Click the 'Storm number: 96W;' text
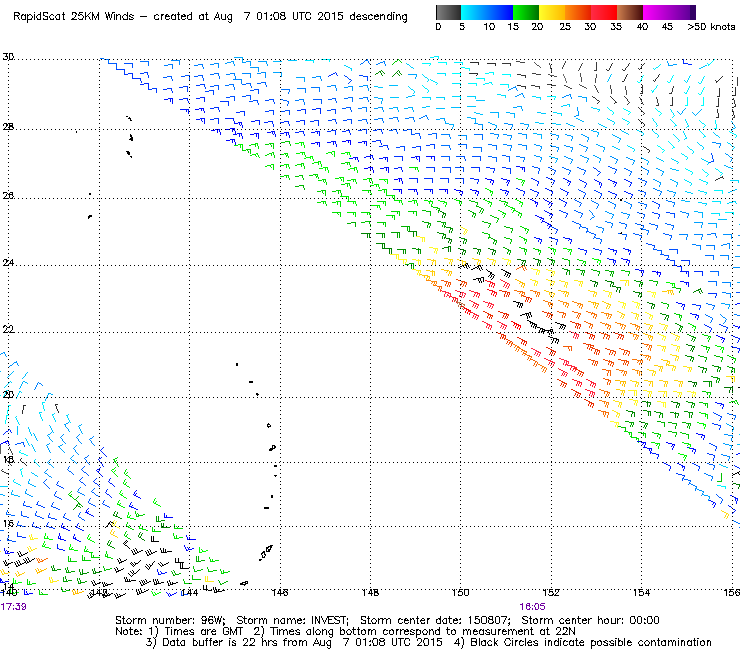The height and width of the screenshot is (650, 740). 170,620
